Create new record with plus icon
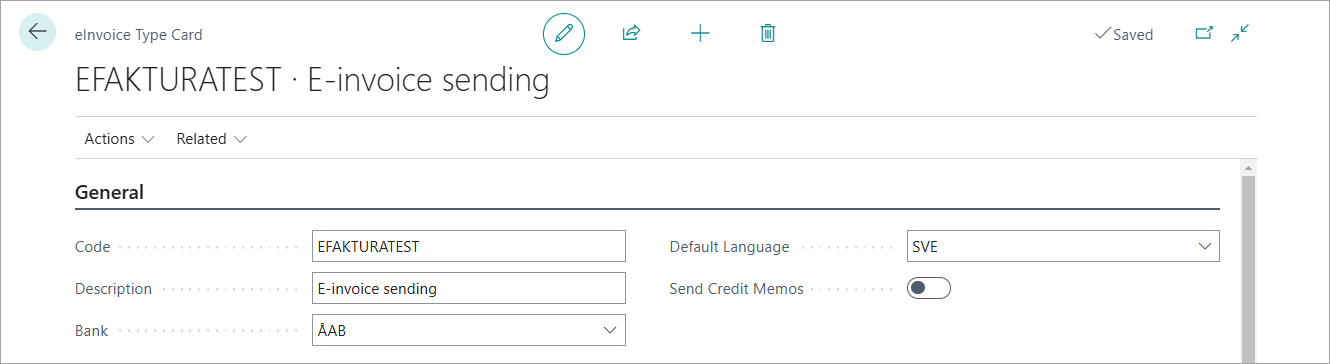 coord(700,34)
